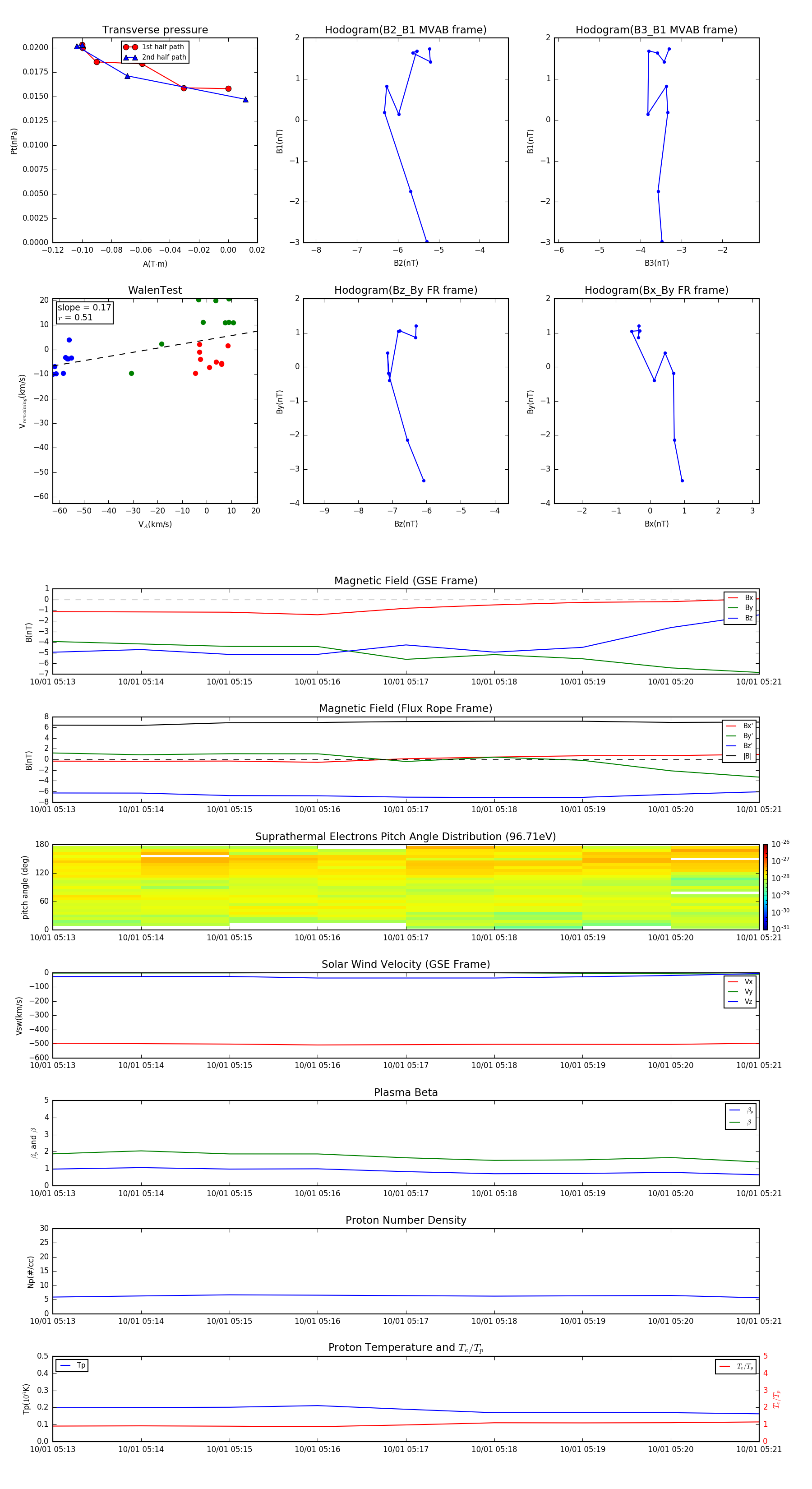The width and height of the screenshot is (812, 1489).
Task: Click the By' legend entry in Flux Rope plot
Action: coord(739,736)
